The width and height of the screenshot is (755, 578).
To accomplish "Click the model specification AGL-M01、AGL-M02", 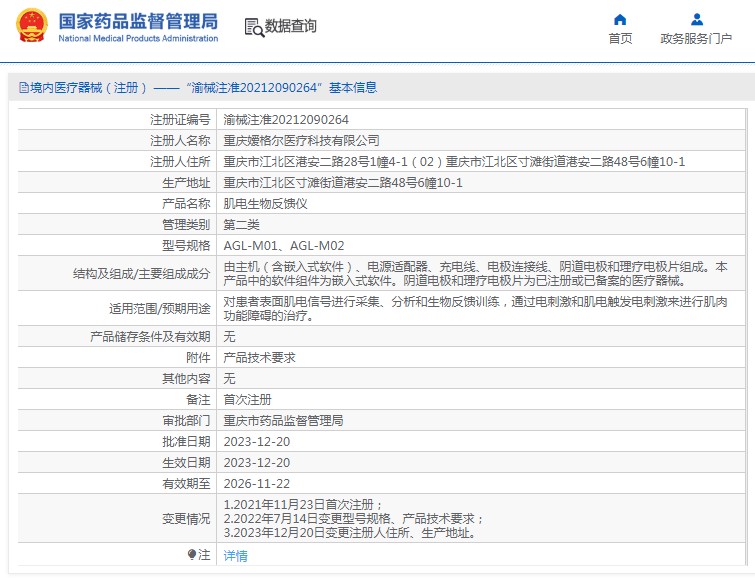I will tap(283, 245).
